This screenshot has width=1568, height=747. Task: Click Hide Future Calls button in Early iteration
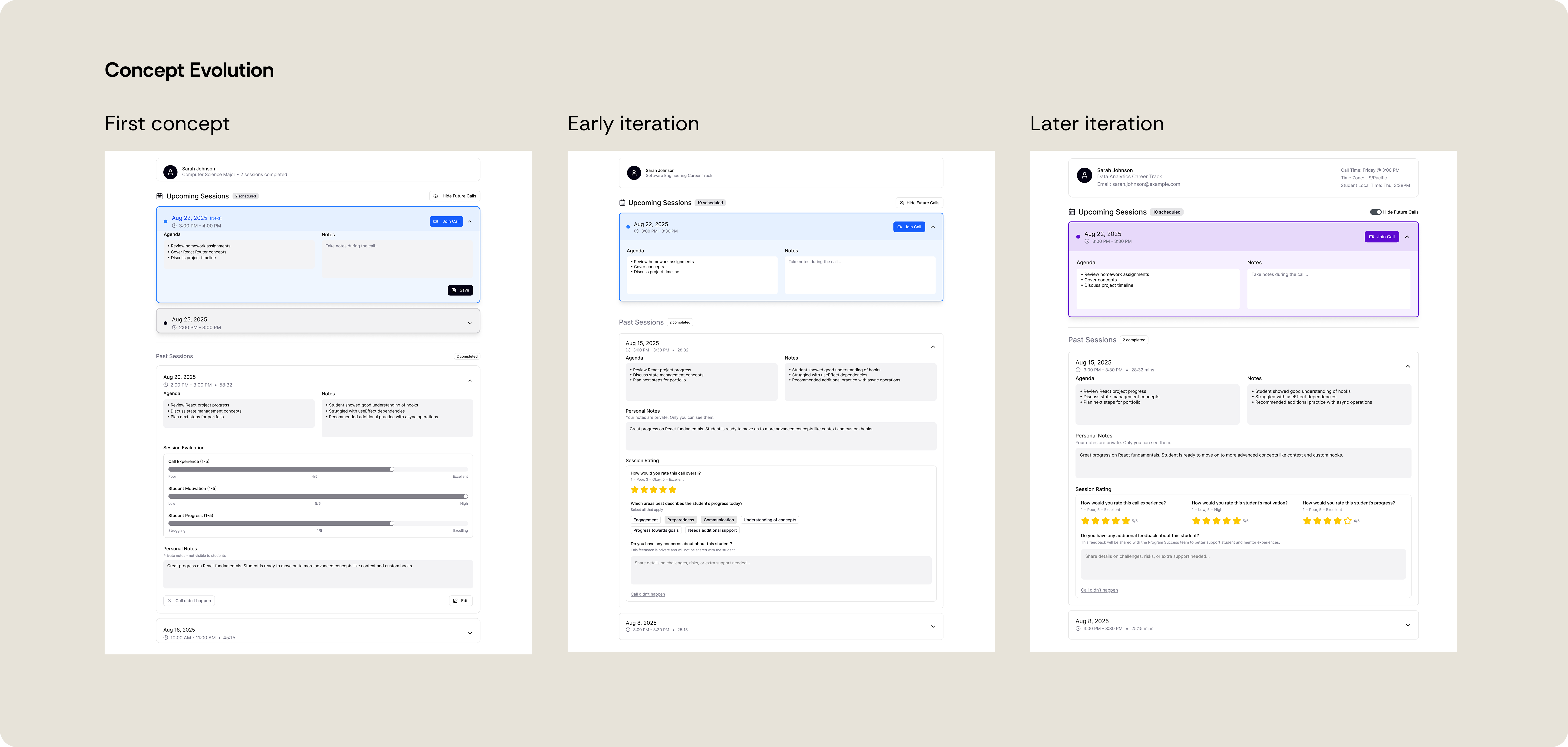point(919,203)
